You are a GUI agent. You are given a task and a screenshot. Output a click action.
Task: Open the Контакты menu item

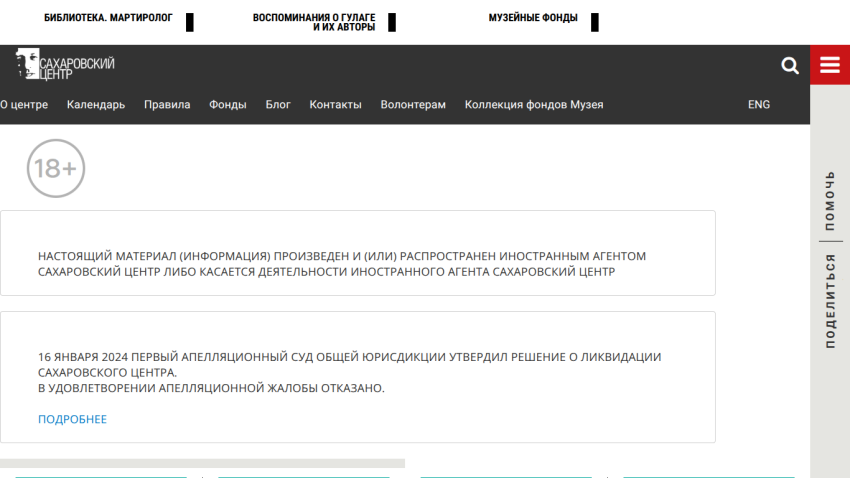click(336, 105)
